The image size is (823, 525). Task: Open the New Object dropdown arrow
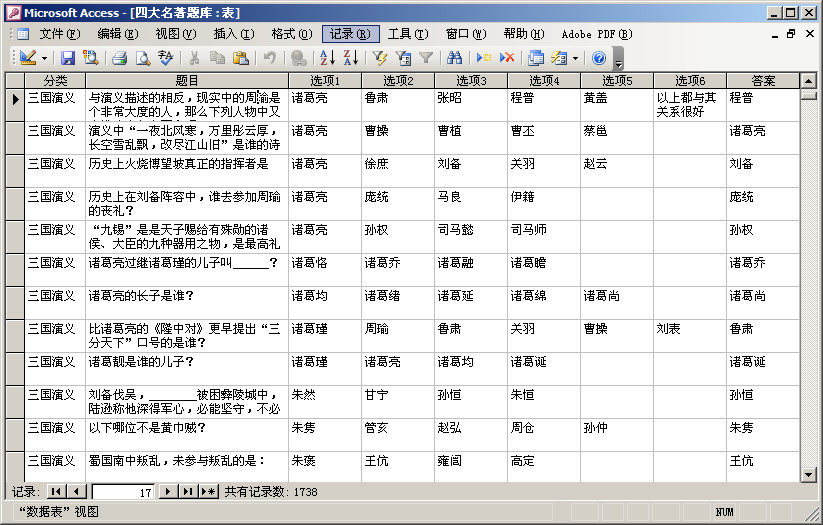pyautogui.click(x=576, y=58)
